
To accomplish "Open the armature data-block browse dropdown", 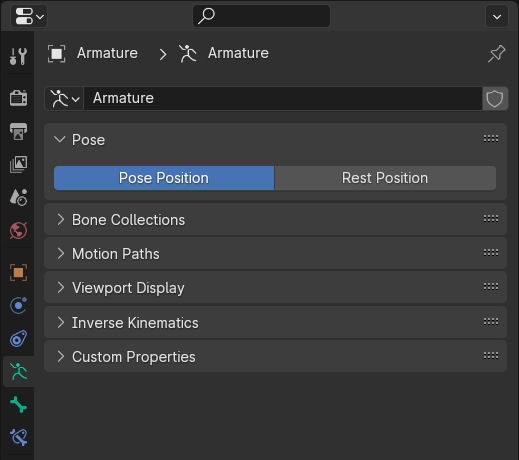I will pyautogui.click(x=64, y=98).
